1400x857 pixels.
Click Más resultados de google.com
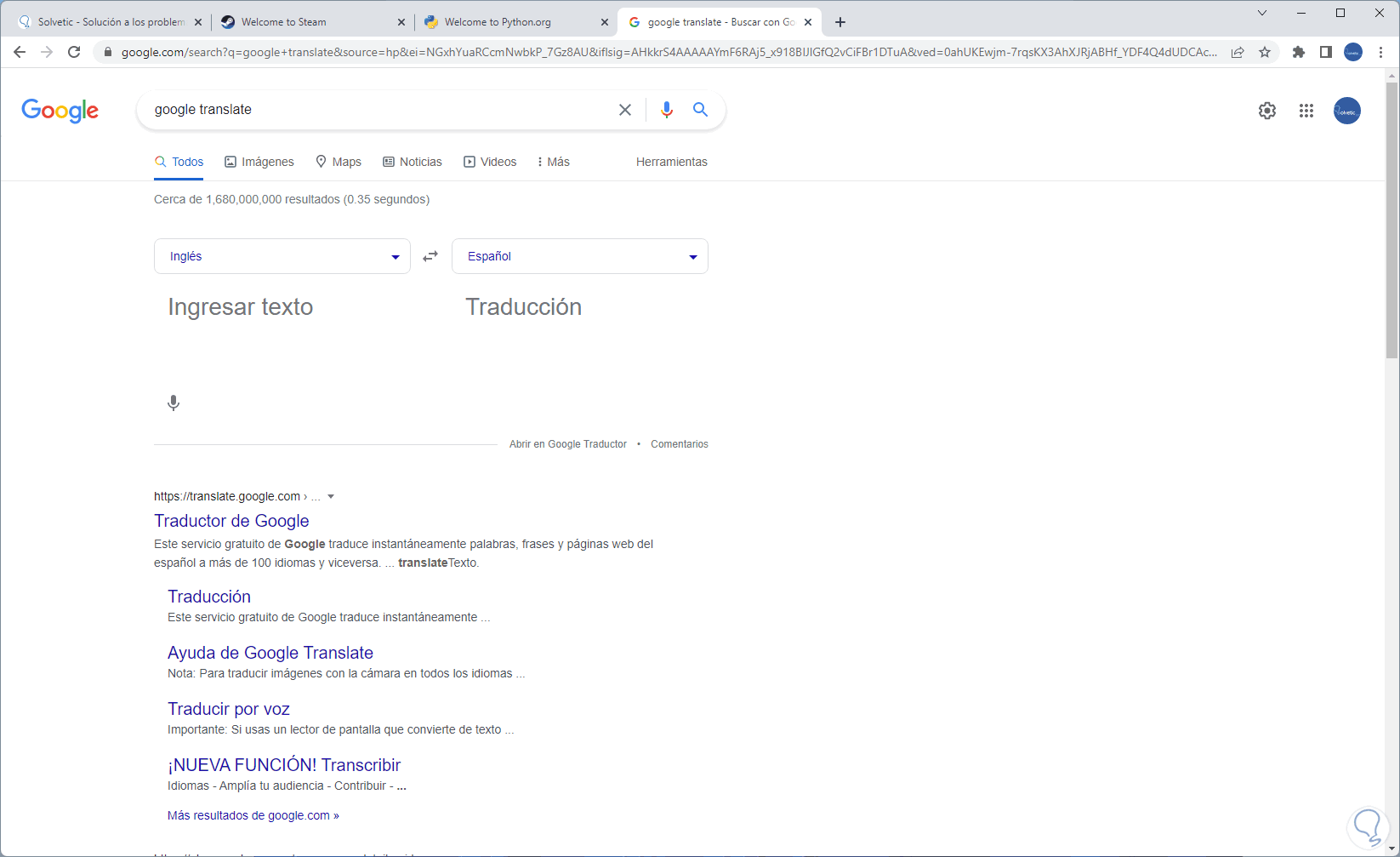(x=253, y=815)
